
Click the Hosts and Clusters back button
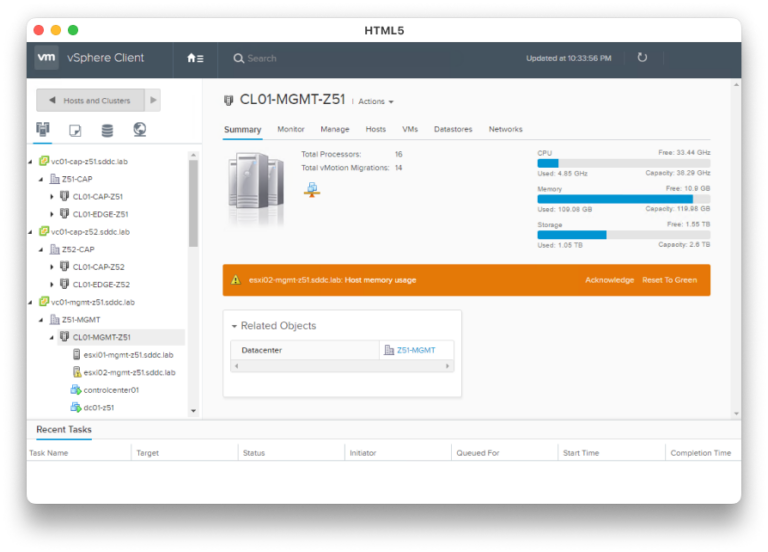(91, 100)
